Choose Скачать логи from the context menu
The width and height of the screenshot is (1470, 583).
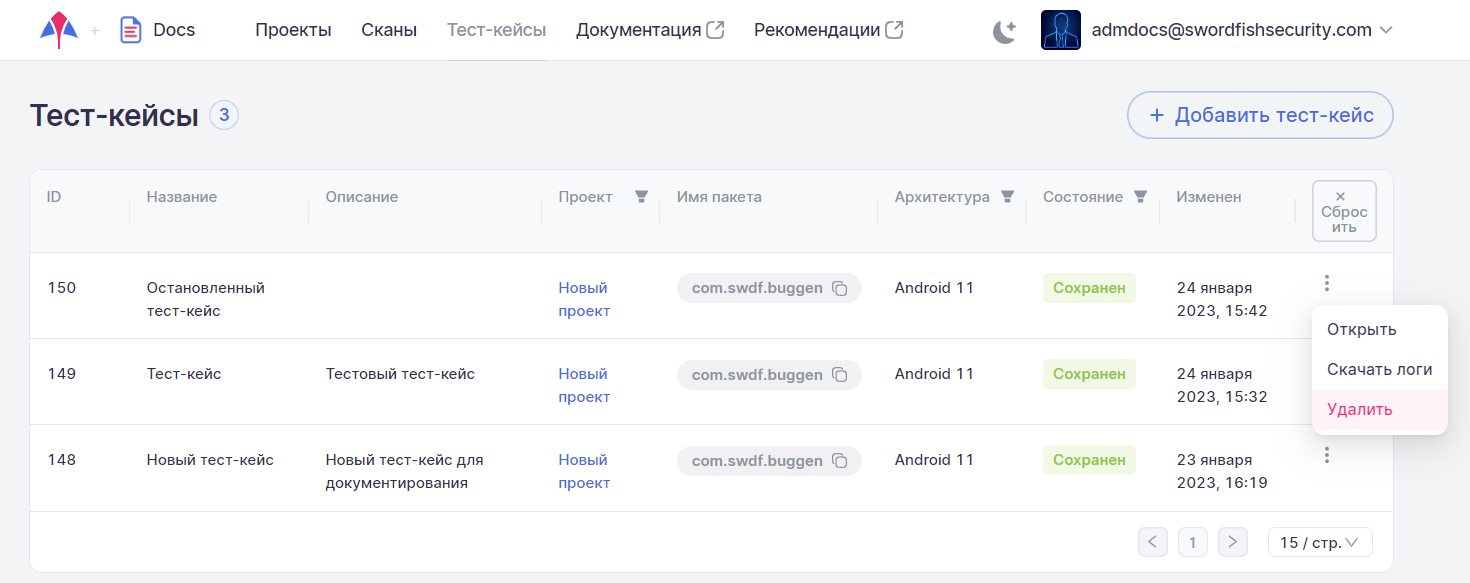coord(1379,369)
